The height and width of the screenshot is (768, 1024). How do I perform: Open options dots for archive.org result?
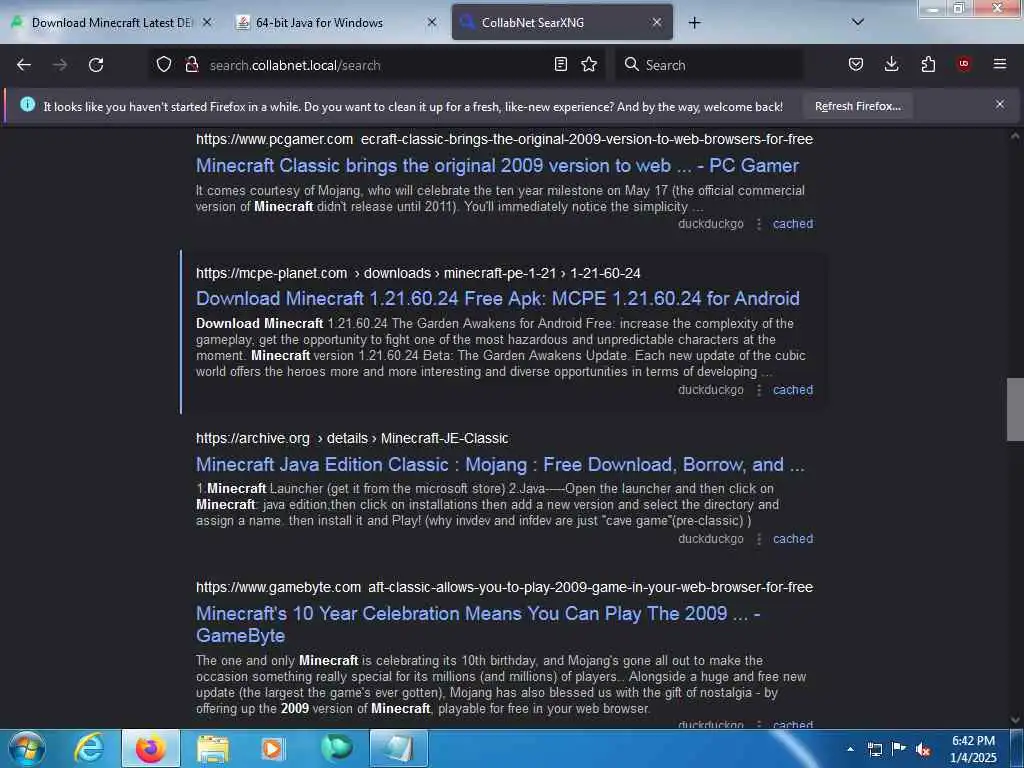coord(758,539)
